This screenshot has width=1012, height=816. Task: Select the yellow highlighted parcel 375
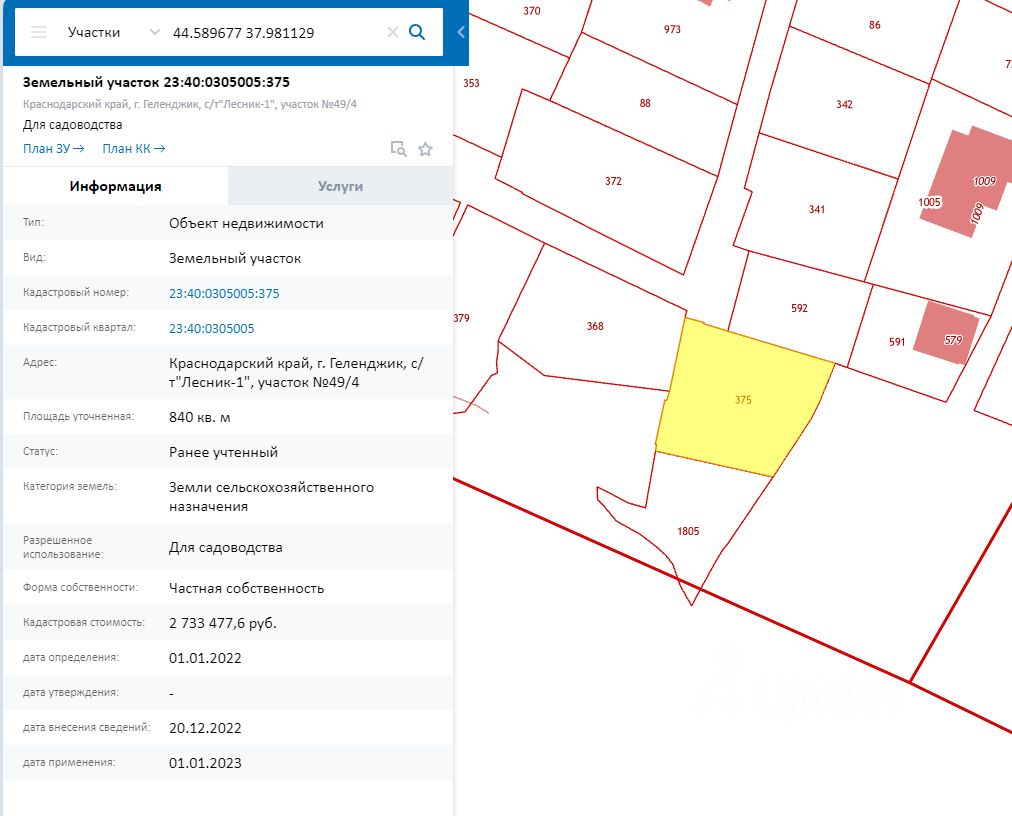[743, 400]
